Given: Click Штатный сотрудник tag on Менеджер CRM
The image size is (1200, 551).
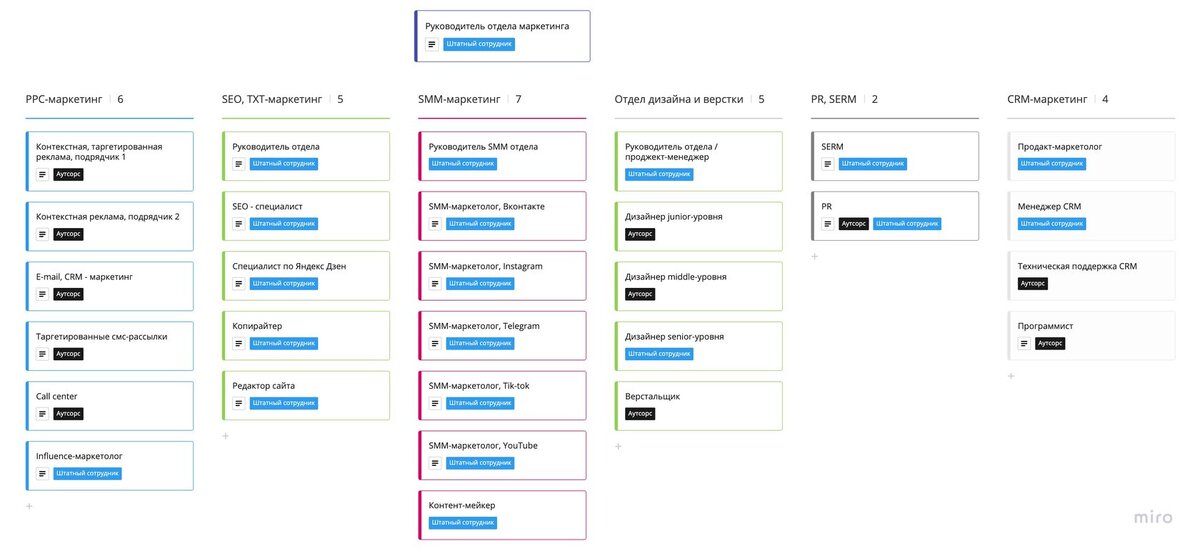Looking at the screenshot, I should [x=1052, y=223].
